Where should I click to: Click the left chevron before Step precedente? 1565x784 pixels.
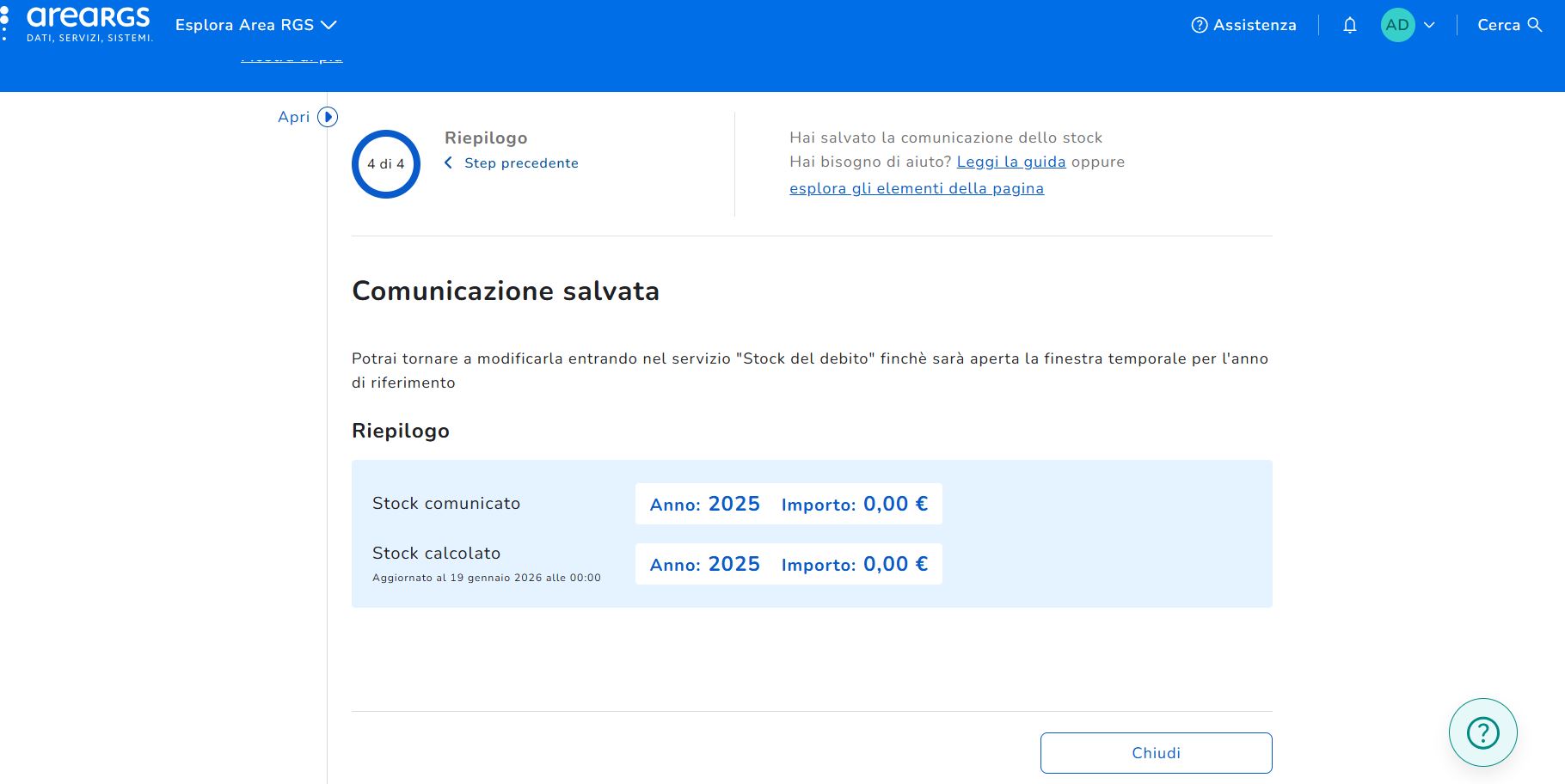pos(448,163)
